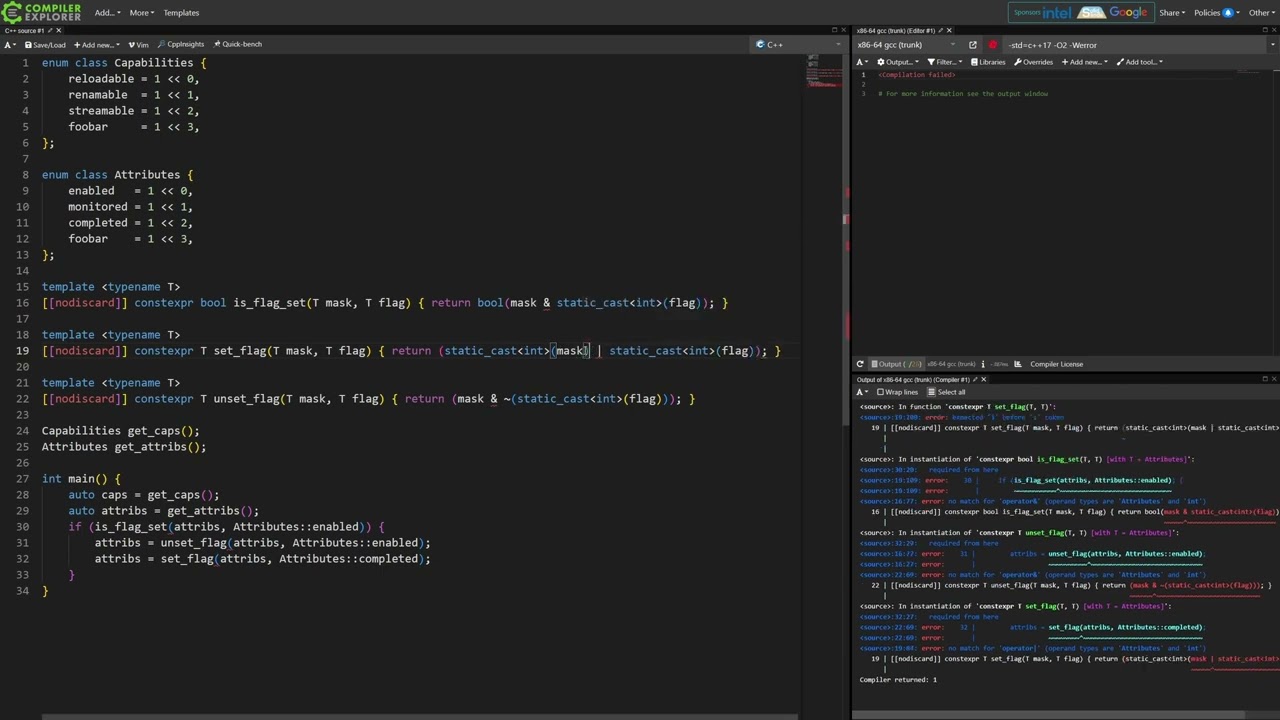Click the <Compilation failed> line
The height and width of the screenshot is (720, 1280).
point(917,75)
